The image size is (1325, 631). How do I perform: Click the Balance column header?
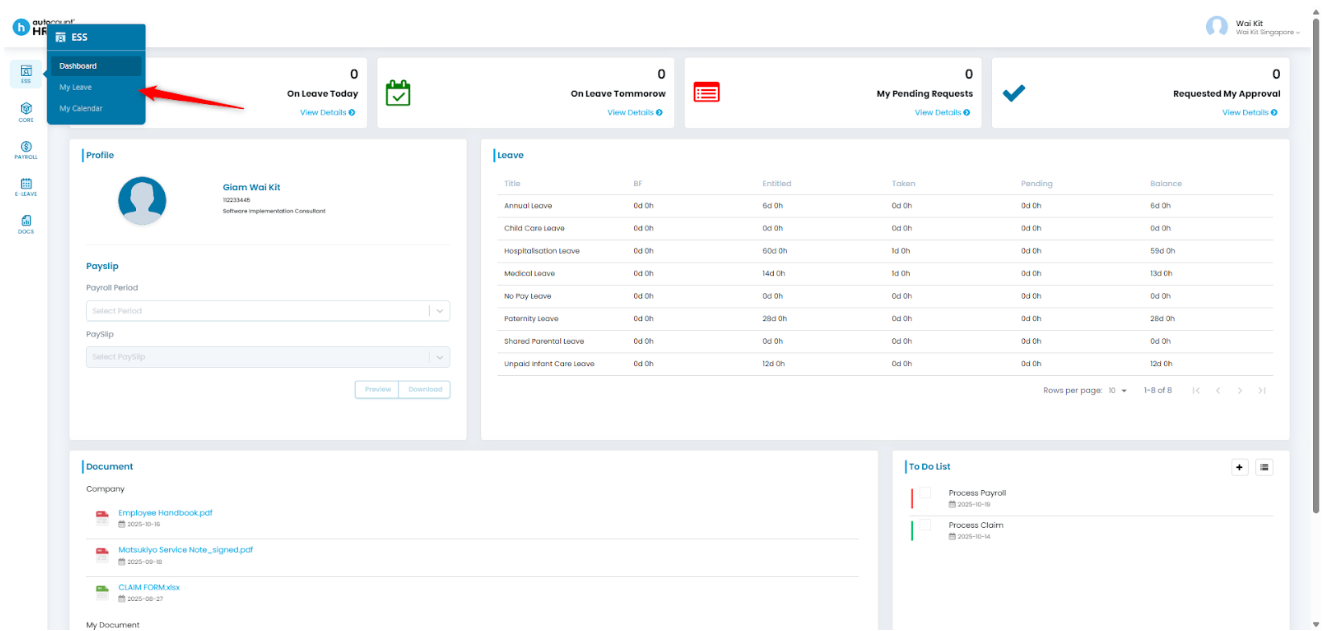pos(1166,184)
